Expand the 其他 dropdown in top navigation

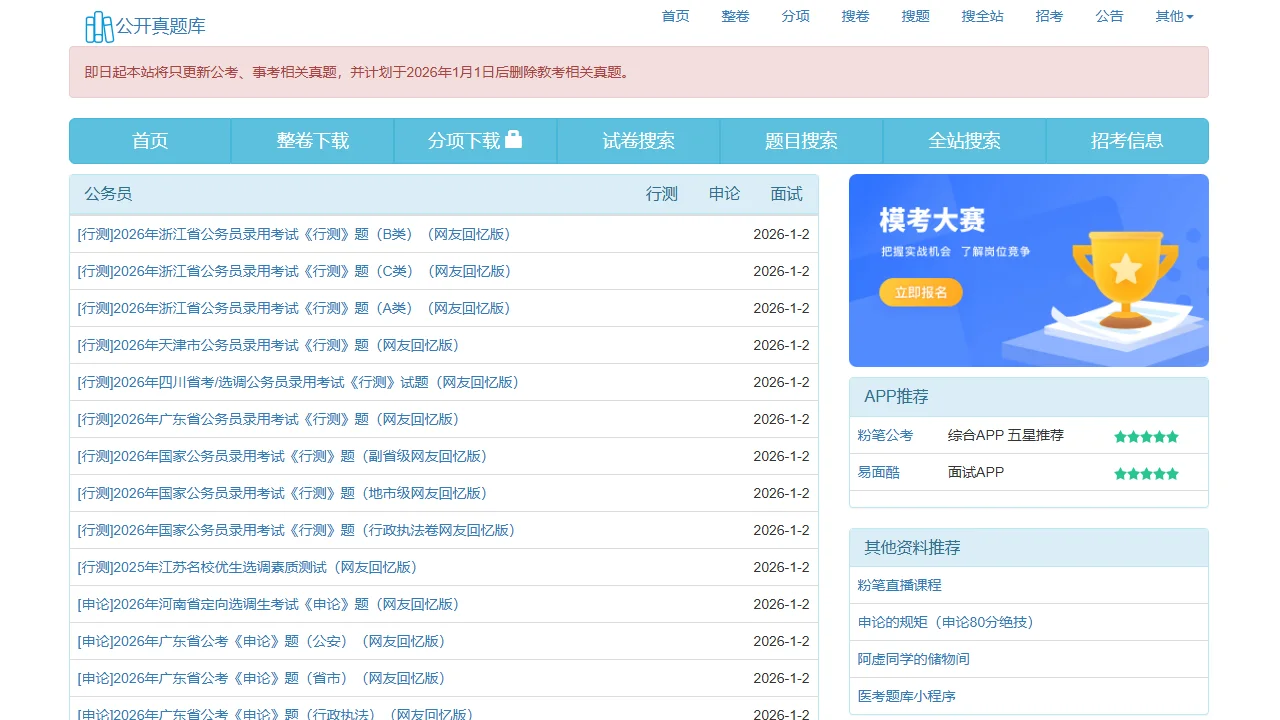click(1173, 16)
